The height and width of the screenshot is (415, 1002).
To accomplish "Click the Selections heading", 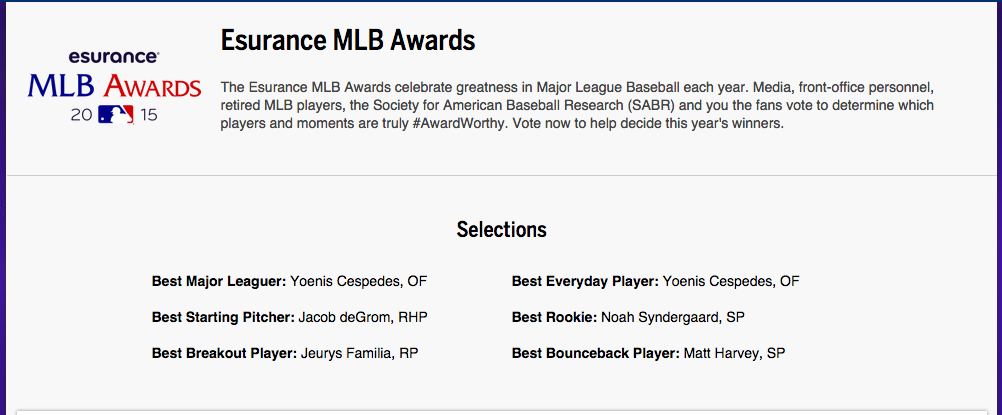I will [502, 230].
